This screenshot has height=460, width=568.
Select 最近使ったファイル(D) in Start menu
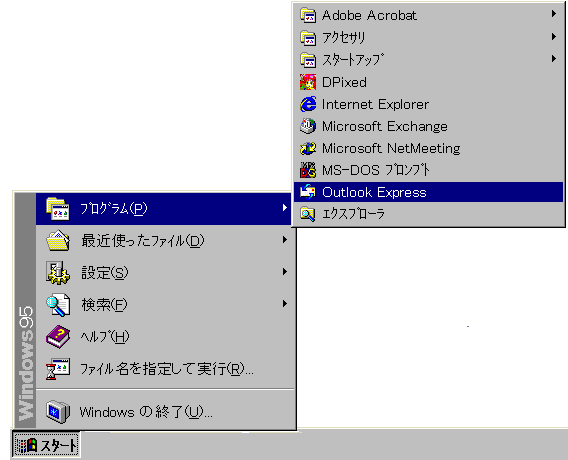(165, 241)
